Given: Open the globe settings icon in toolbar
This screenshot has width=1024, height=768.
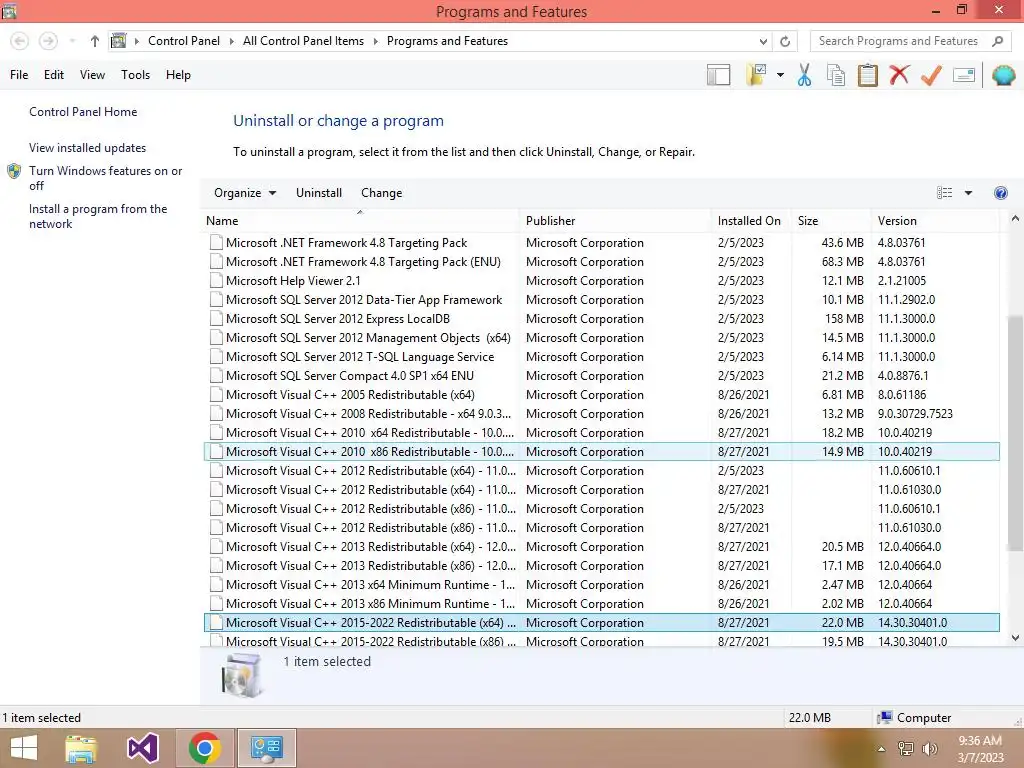Looking at the screenshot, I should pyautogui.click(x=1003, y=75).
